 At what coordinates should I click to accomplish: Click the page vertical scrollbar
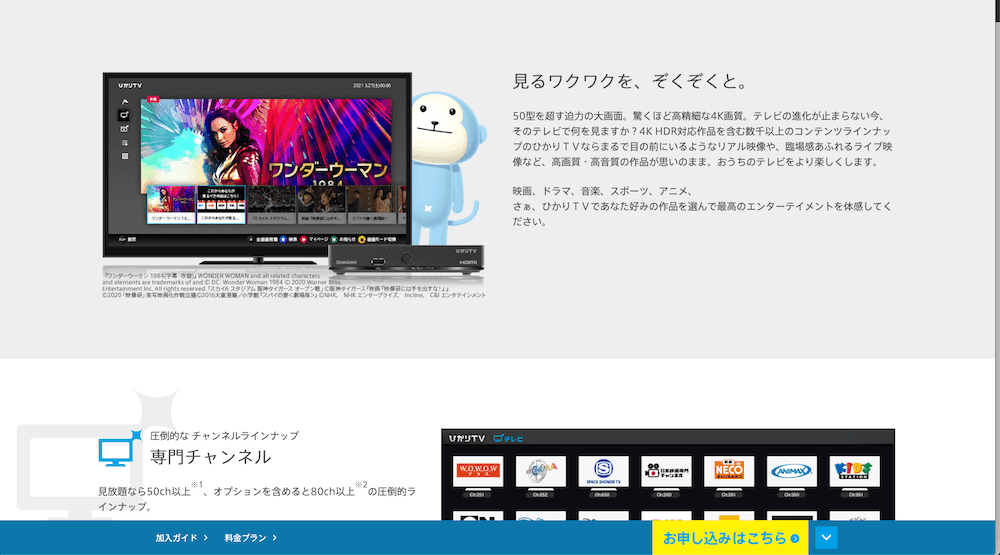click(x=997, y=278)
